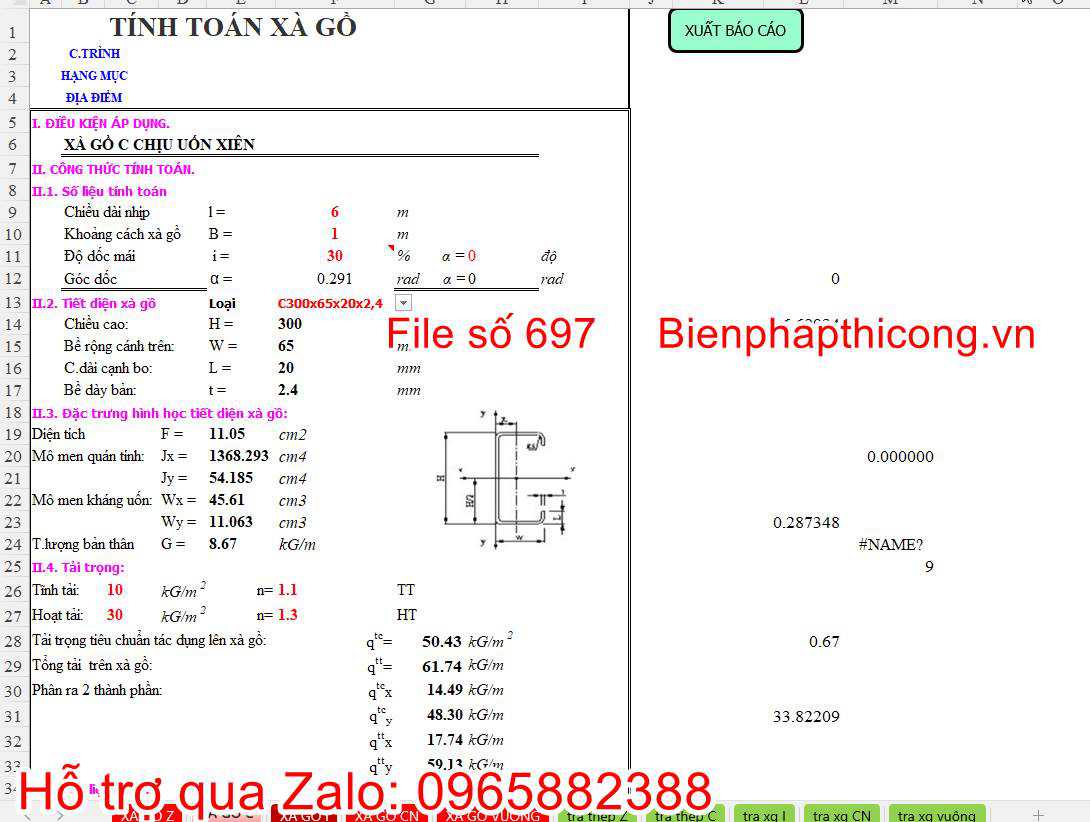Select the span length cell showing 6
1090x822 pixels.
[334, 211]
